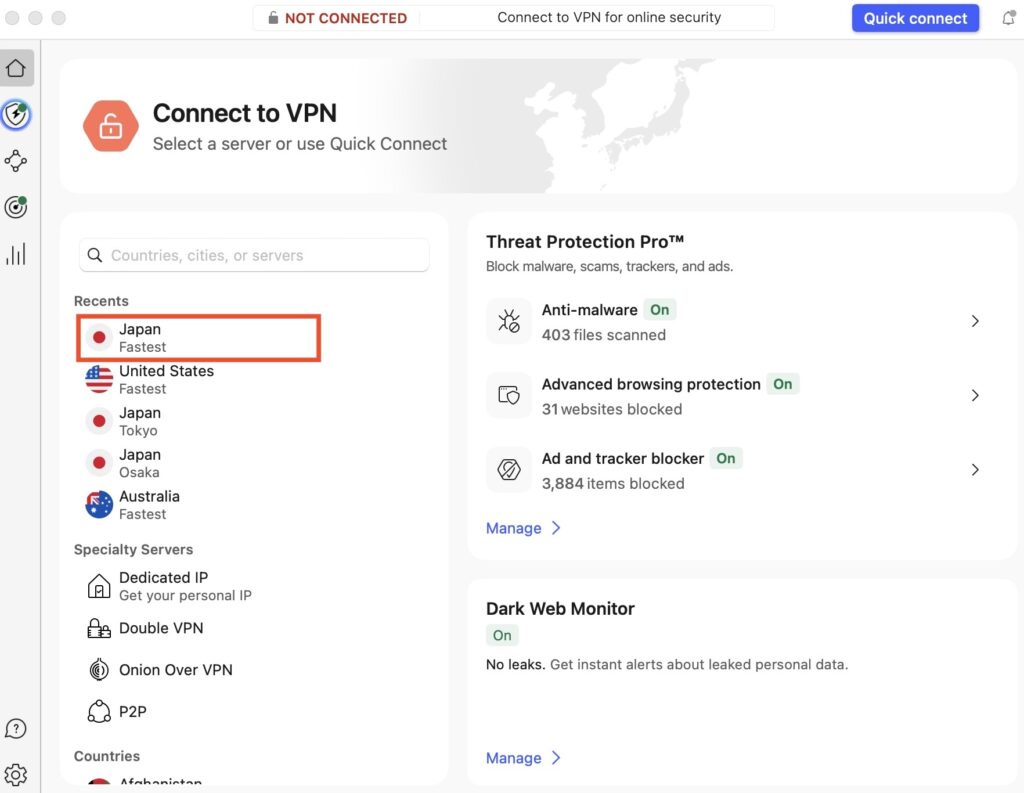Click the Anti-malware bug icon
Viewport: 1024px width, 793px height.
pyautogui.click(x=509, y=321)
